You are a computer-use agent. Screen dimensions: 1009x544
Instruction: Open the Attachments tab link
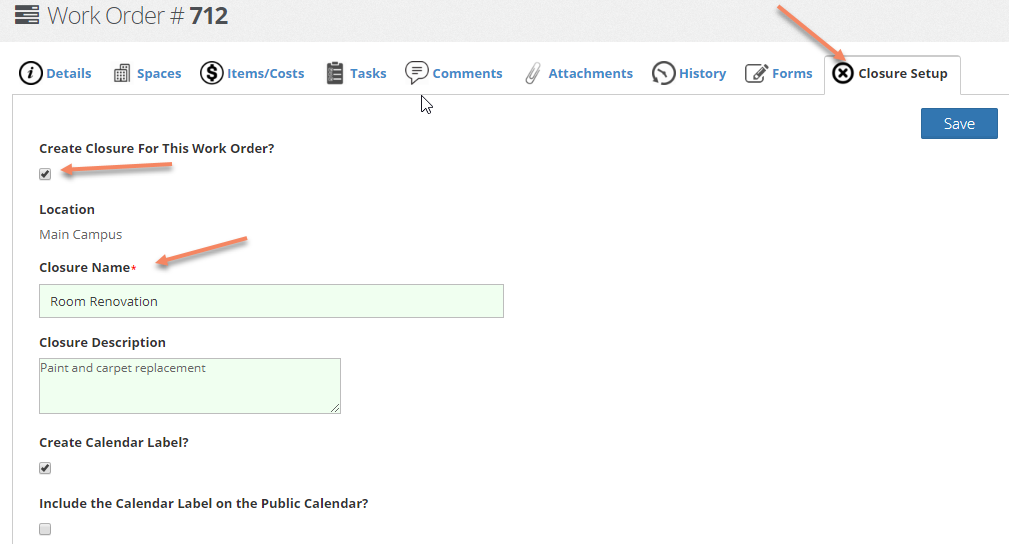(x=590, y=73)
